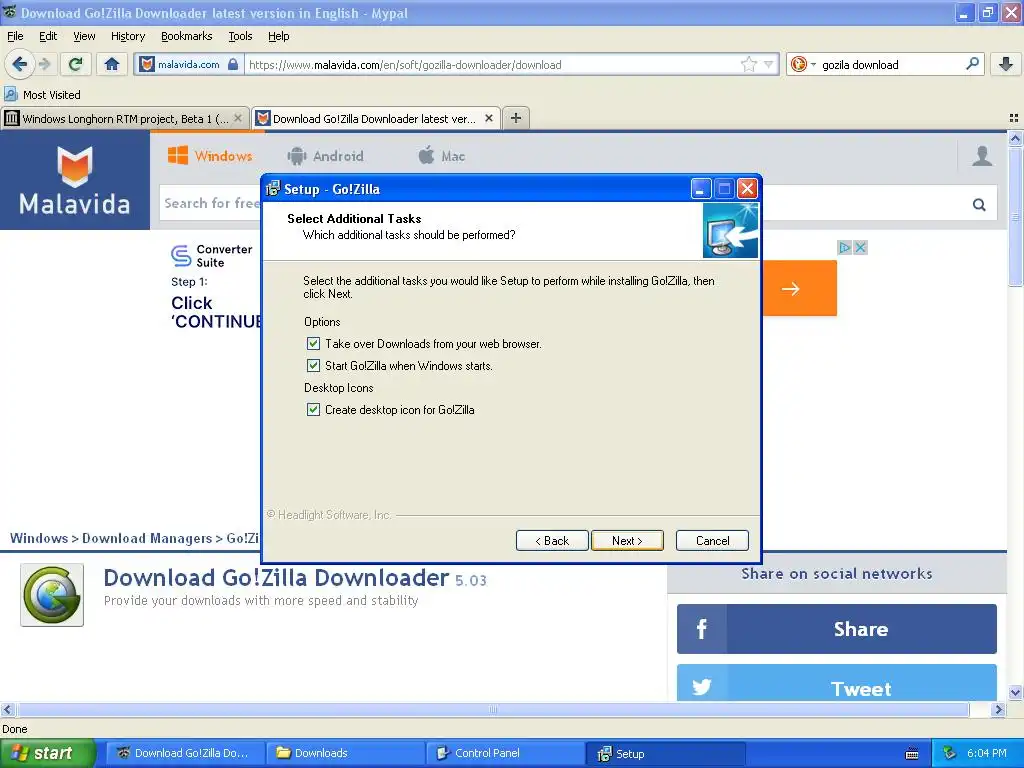Close the ad with the X icon

[x=860, y=248]
